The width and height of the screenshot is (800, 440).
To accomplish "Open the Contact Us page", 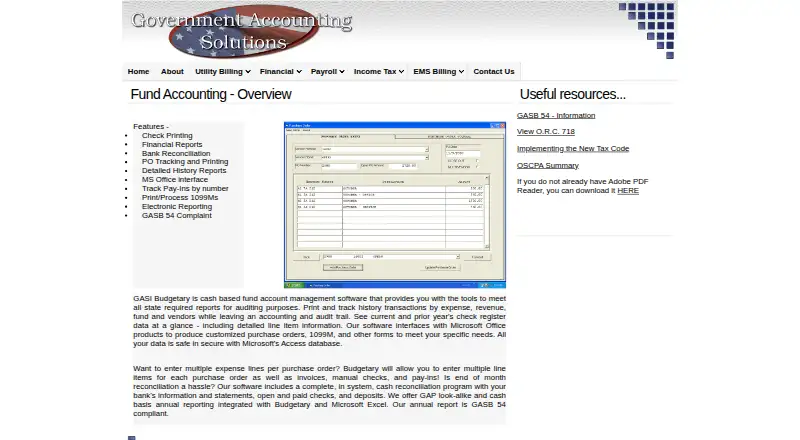I will 493,71.
